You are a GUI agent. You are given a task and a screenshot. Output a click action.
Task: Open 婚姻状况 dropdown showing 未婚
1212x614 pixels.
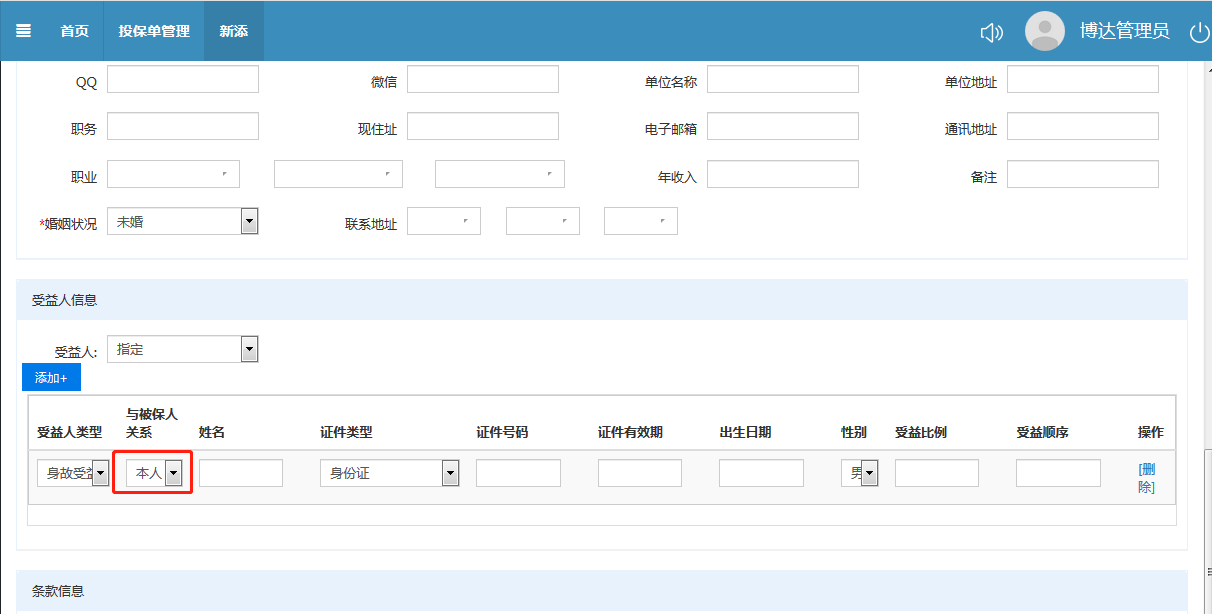(x=183, y=221)
